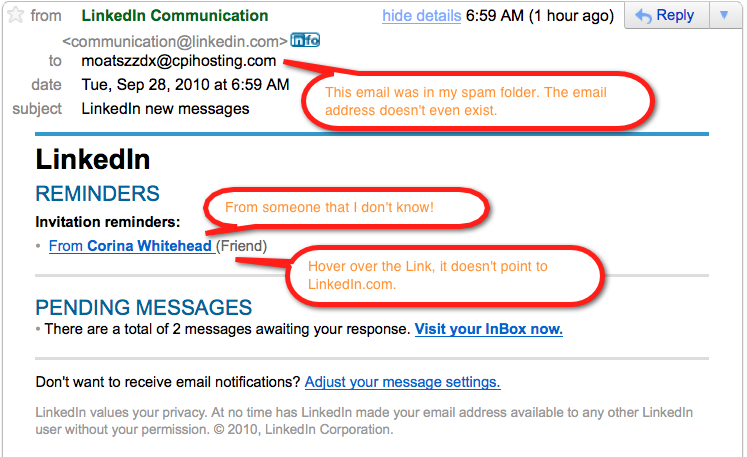Open the dropdown arrow next to Reply
The width and height of the screenshot is (747, 457).
pyautogui.click(x=724, y=15)
